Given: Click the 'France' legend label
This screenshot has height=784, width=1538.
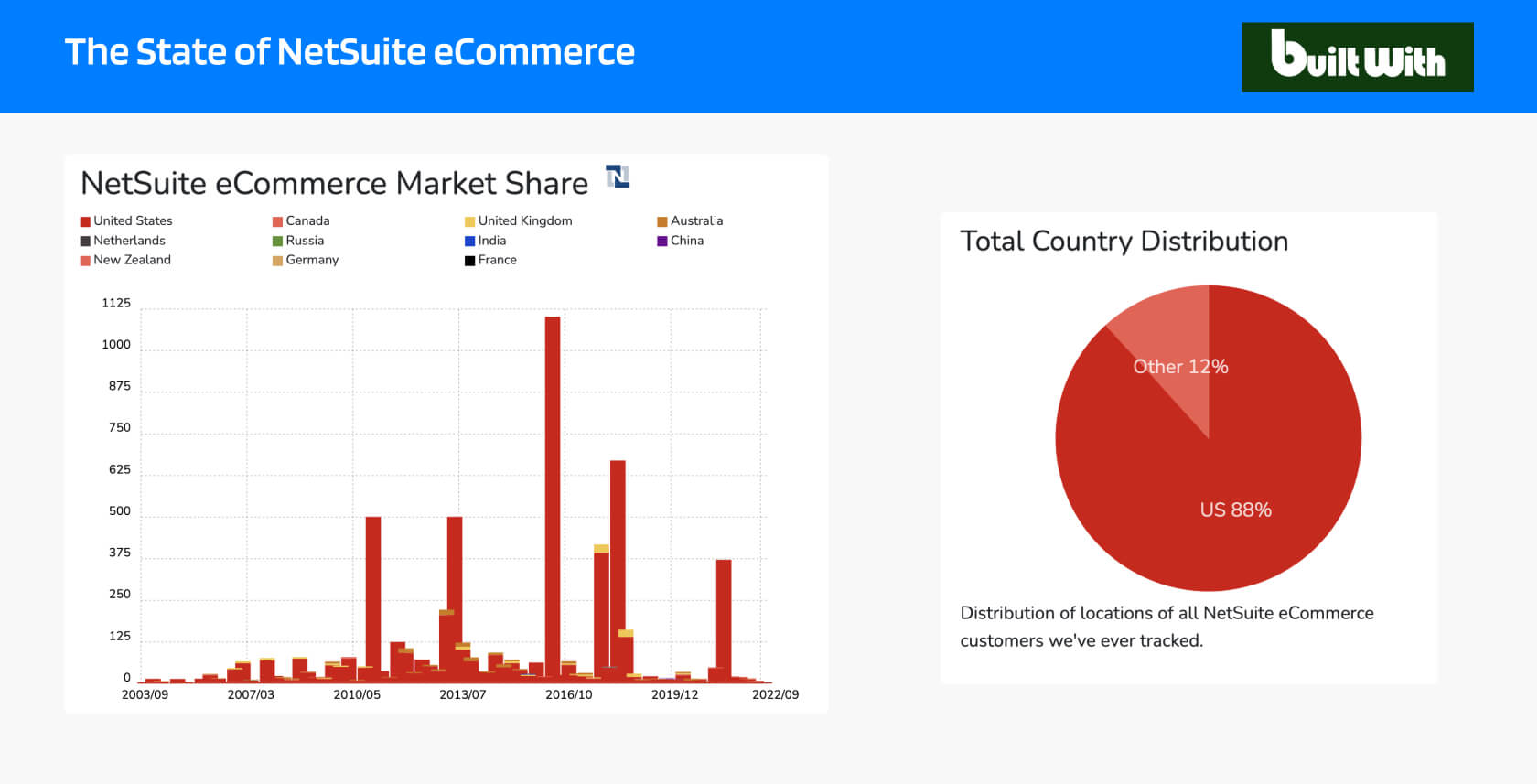Looking at the screenshot, I should click(497, 260).
